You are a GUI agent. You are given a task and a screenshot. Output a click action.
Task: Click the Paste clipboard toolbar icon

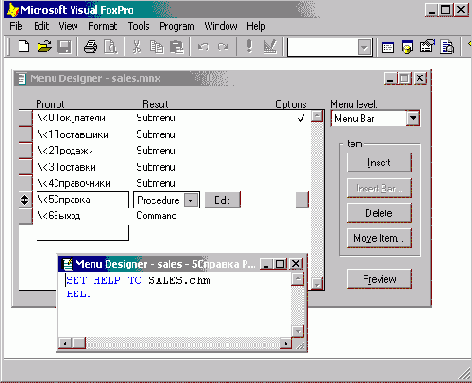[177, 46]
